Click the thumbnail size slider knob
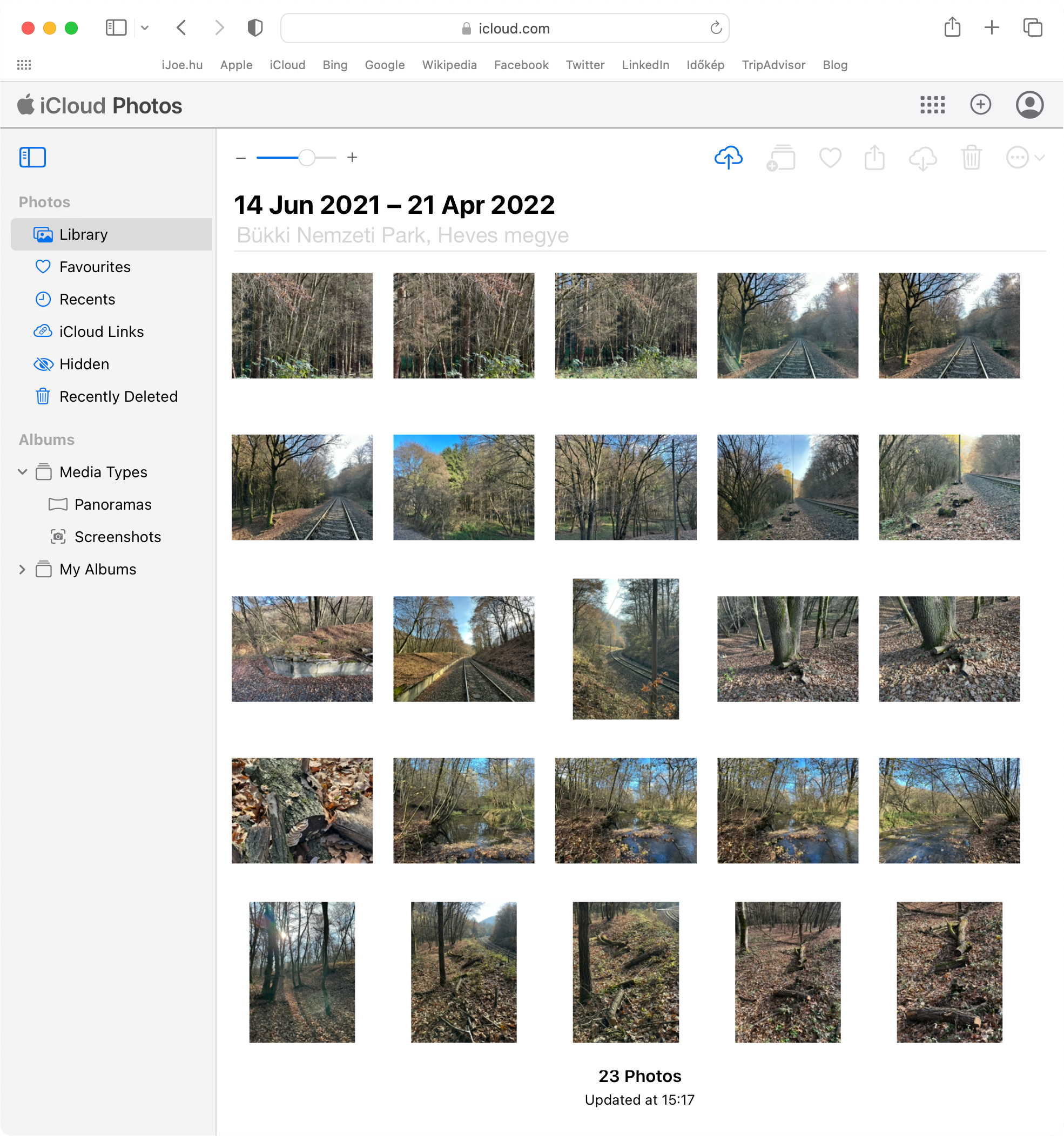The image size is (1064, 1136). pos(307,158)
